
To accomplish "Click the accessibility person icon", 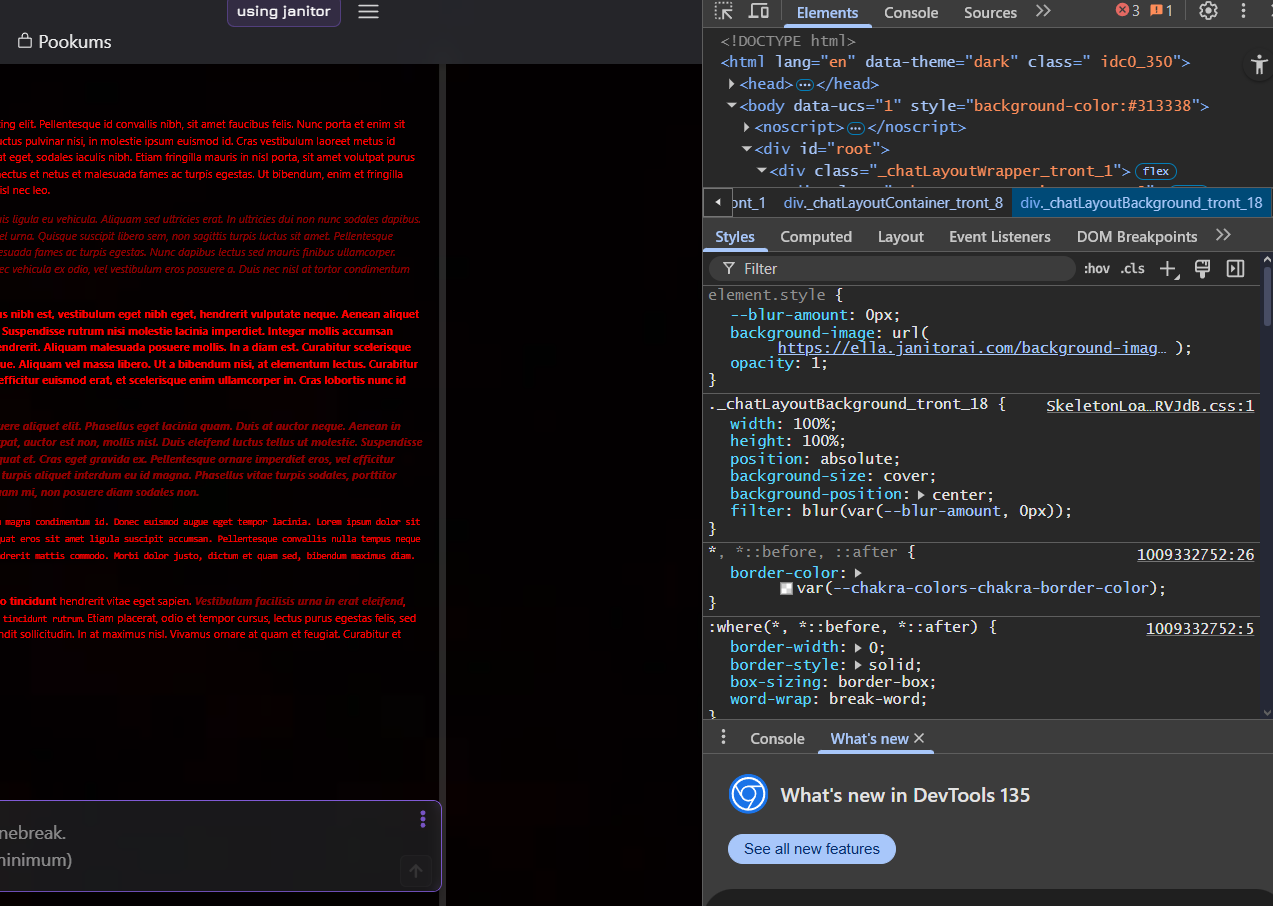I will pyautogui.click(x=1258, y=64).
